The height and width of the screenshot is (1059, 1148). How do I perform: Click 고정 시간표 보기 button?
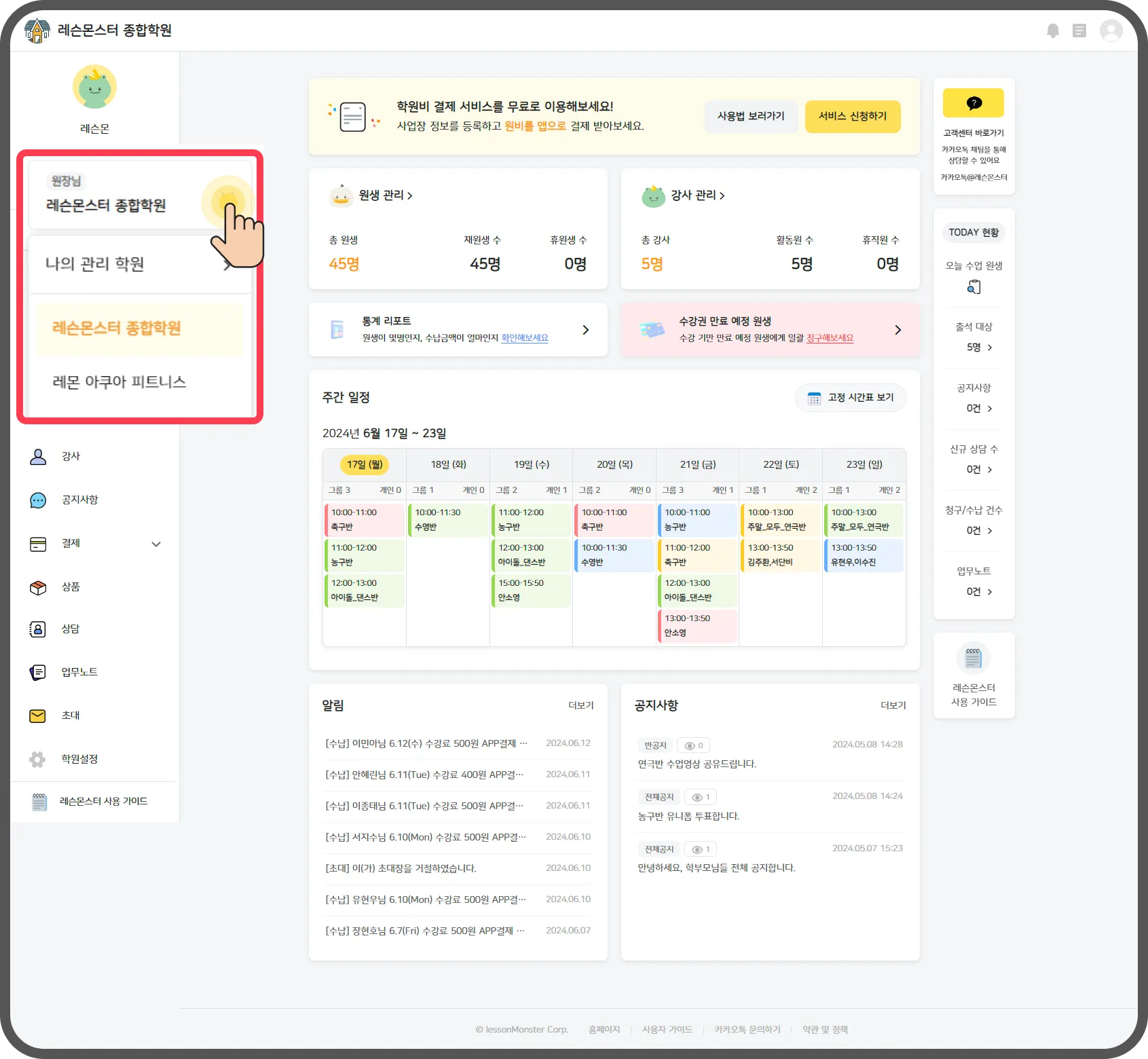pyautogui.click(x=850, y=398)
